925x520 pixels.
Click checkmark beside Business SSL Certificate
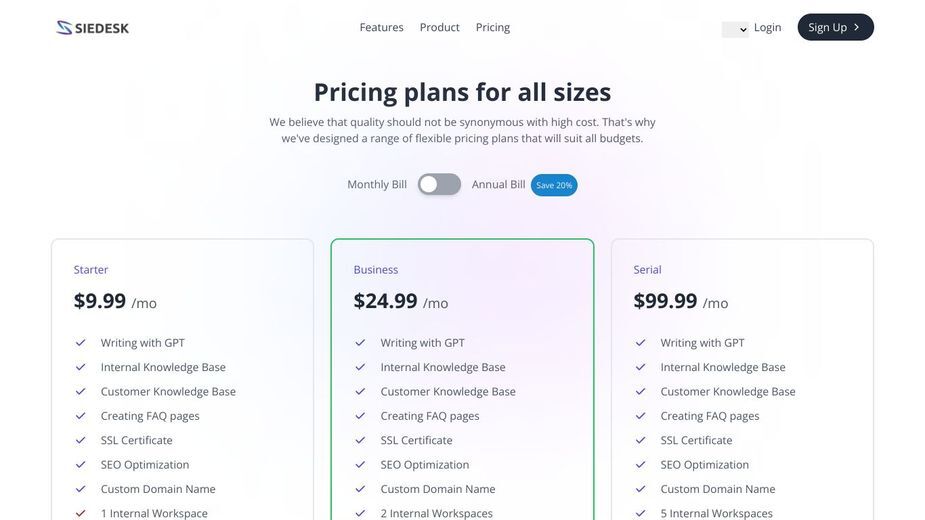click(x=360, y=440)
